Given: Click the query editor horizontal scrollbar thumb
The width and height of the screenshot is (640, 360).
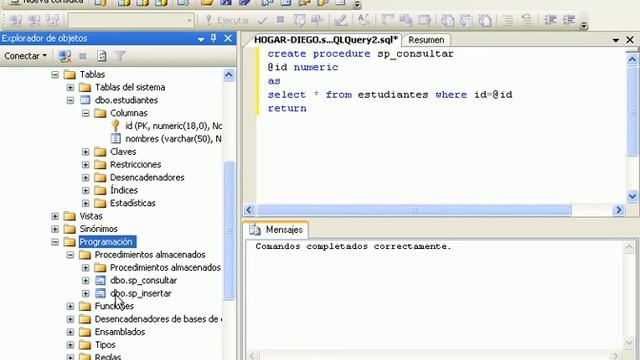Looking at the screenshot, I should click(x=414, y=210).
